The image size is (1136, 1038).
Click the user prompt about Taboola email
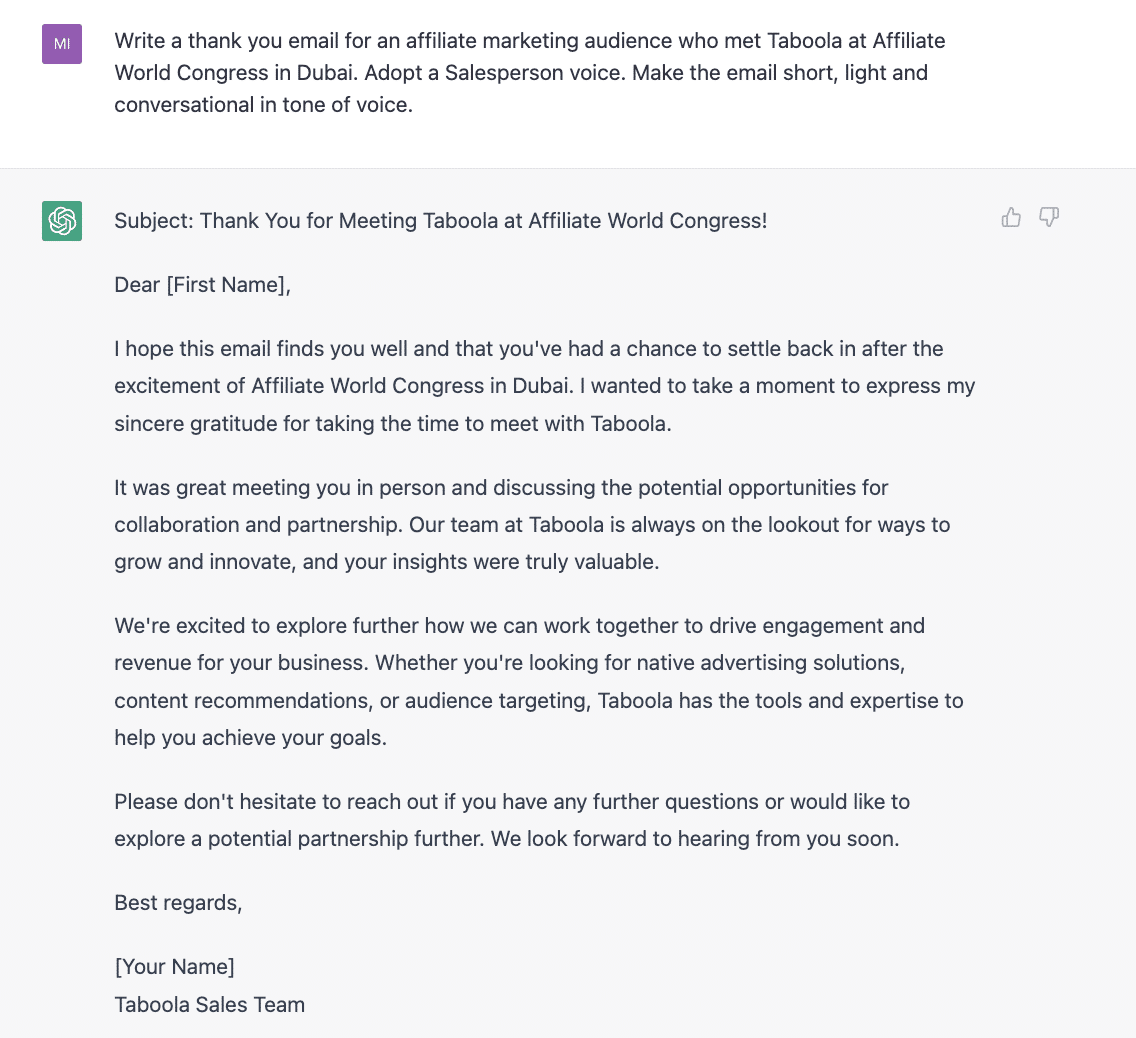(530, 72)
